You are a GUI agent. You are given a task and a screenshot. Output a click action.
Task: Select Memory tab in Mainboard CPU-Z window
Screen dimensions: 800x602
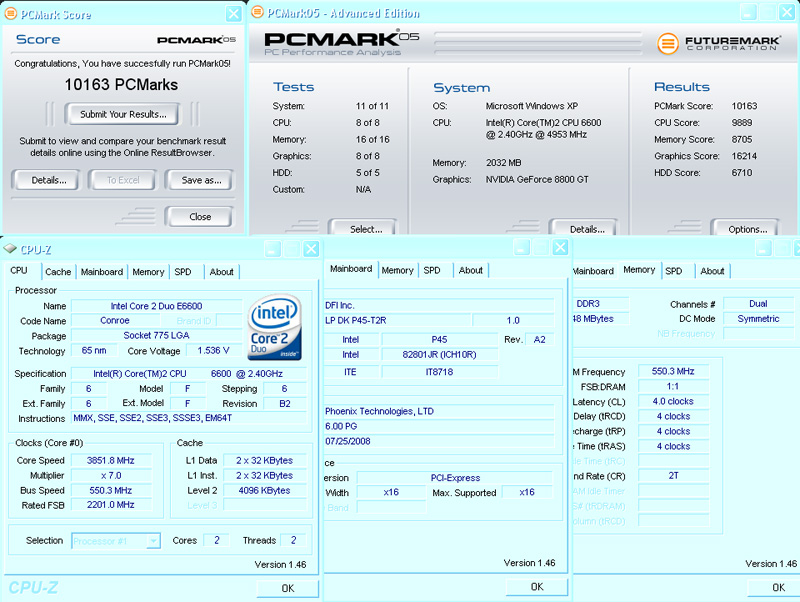[x=397, y=270]
